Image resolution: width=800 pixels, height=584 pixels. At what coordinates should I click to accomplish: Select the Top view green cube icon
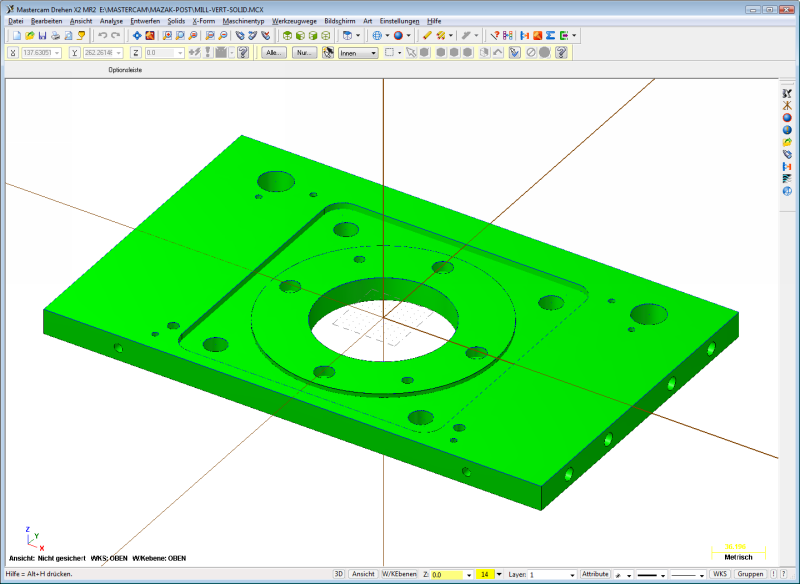287,36
